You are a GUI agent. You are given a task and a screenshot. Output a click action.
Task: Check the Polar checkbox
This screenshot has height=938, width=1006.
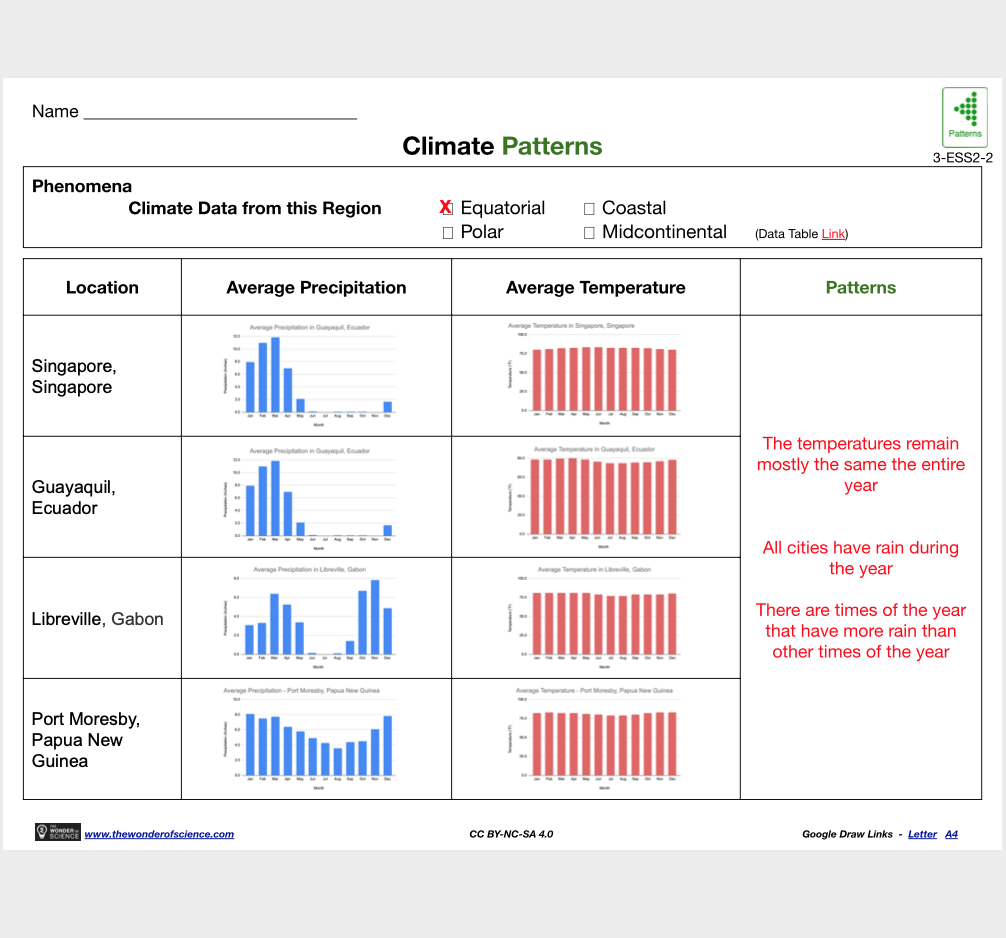point(448,232)
